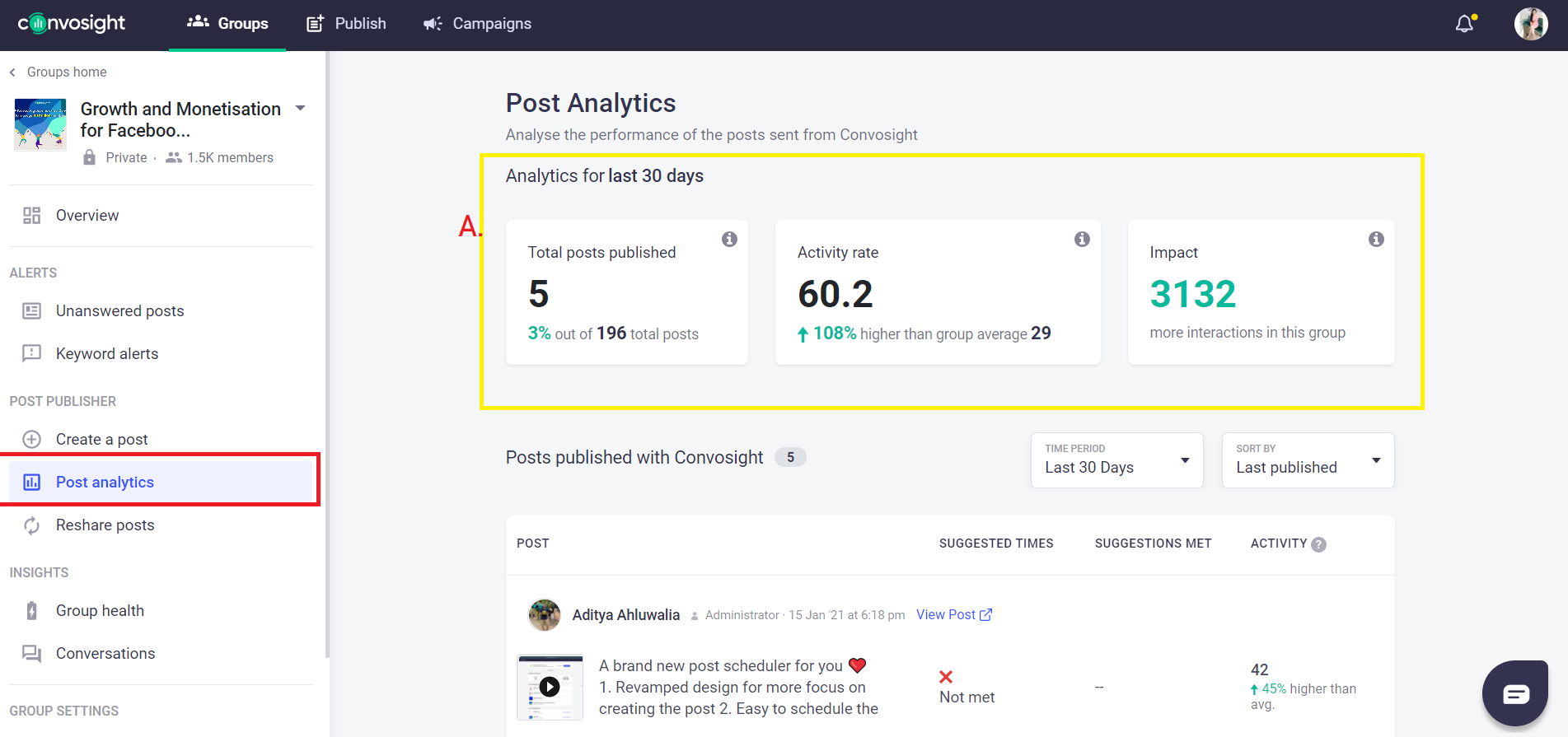The image size is (1568, 737).
Task: Click the Campaigns megaphone icon
Action: click(433, 24)
